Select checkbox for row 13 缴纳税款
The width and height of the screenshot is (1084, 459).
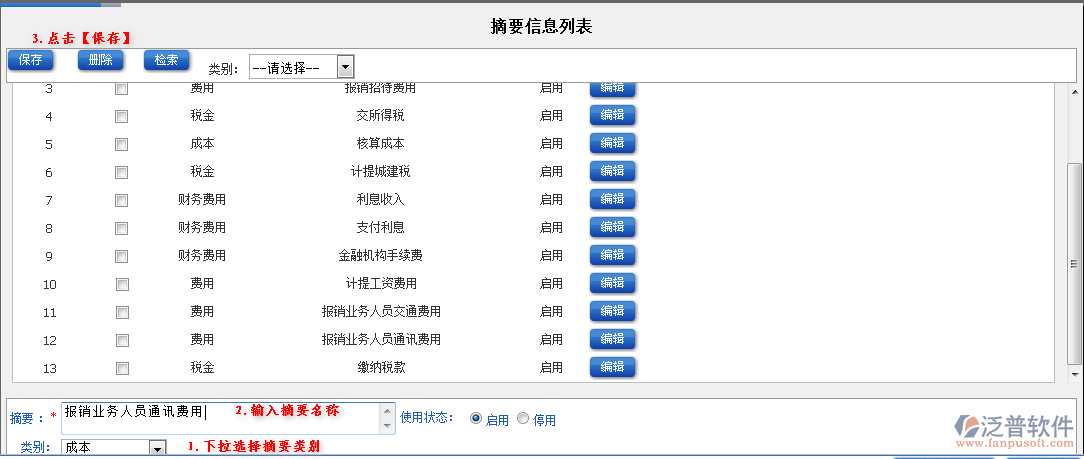121,368
